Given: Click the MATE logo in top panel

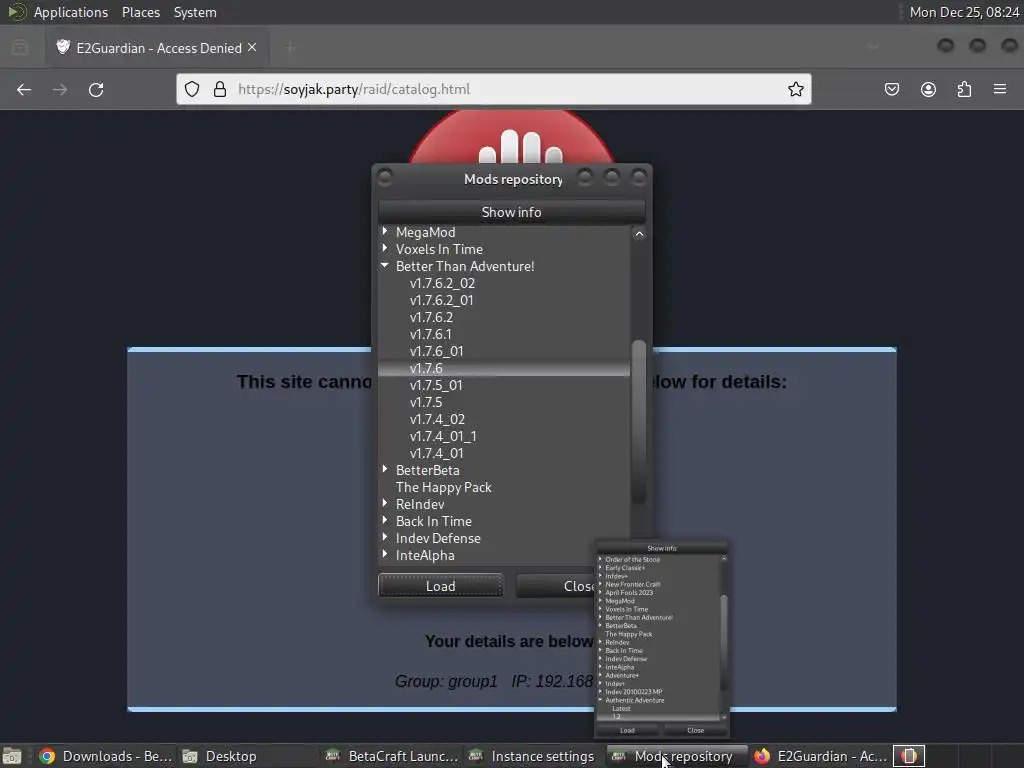Looking at the screenshot, I should point(16,12).
